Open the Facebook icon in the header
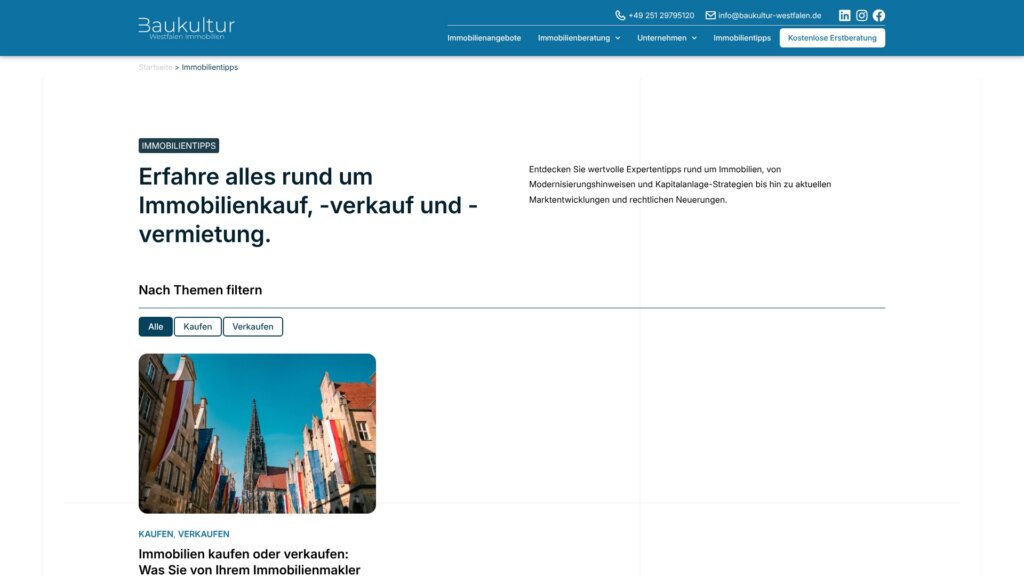1024x576 pixels. coord(879,15)
